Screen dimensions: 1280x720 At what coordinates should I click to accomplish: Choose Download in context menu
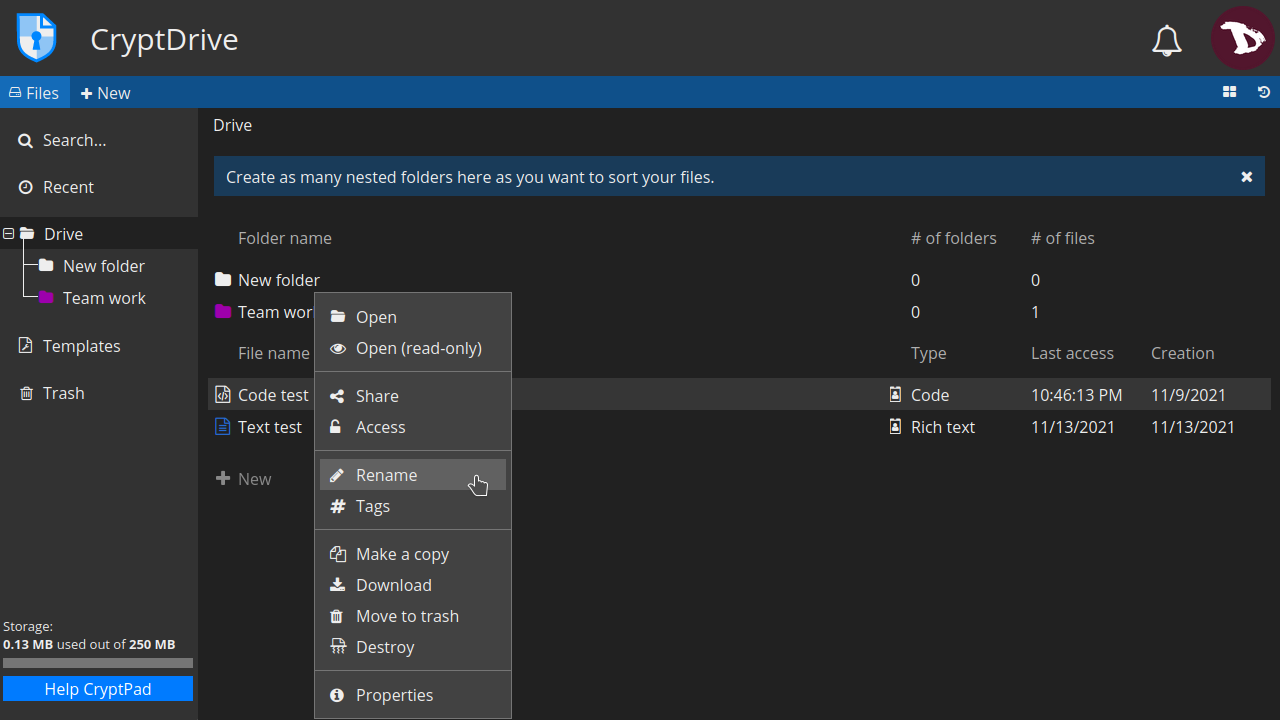[413, 585]
